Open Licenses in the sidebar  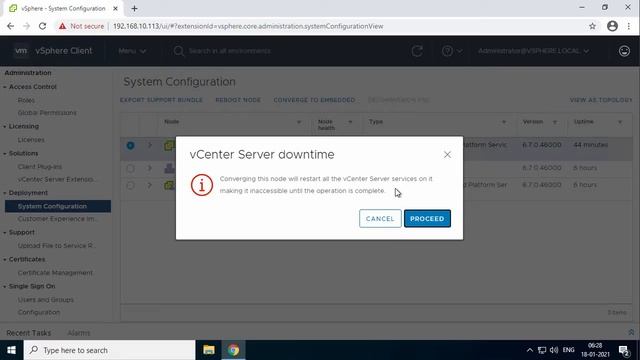(31, 140)
